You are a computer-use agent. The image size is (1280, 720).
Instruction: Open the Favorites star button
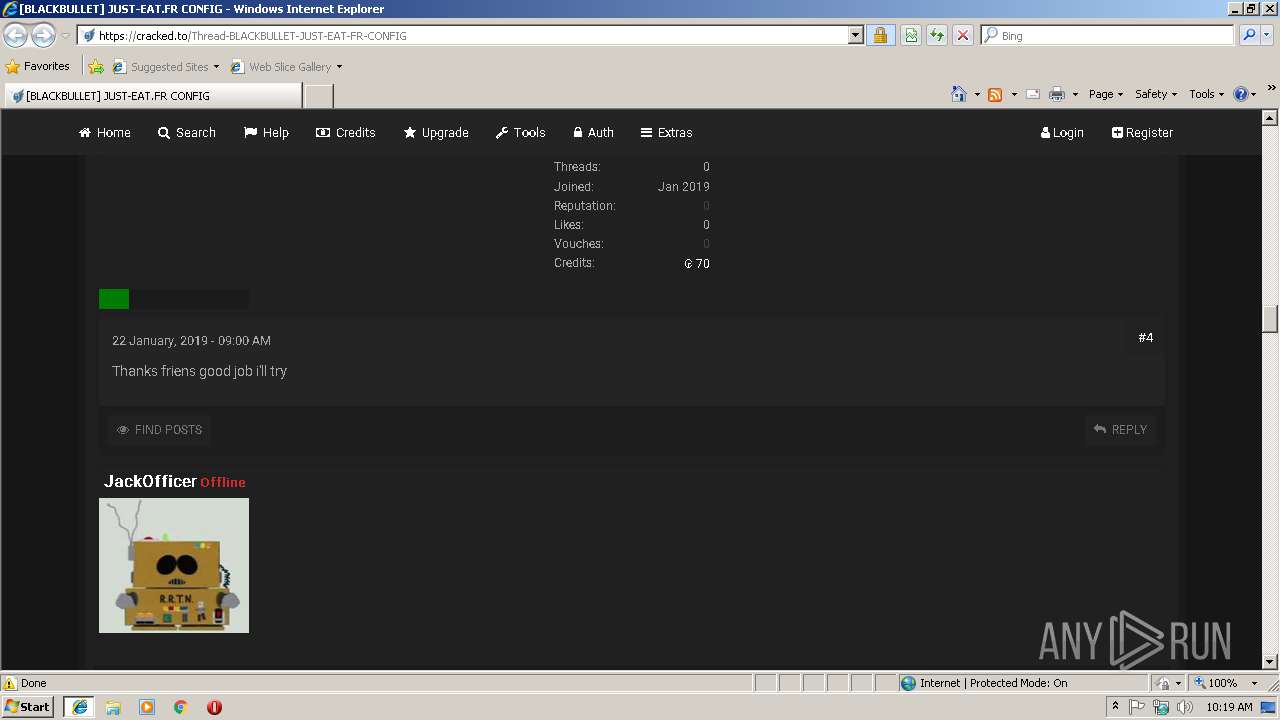click(38, 66)
